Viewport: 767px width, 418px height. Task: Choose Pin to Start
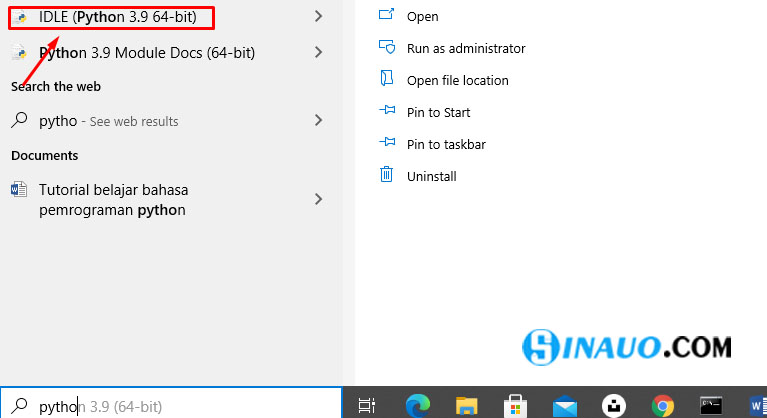(x=438, y=112)
